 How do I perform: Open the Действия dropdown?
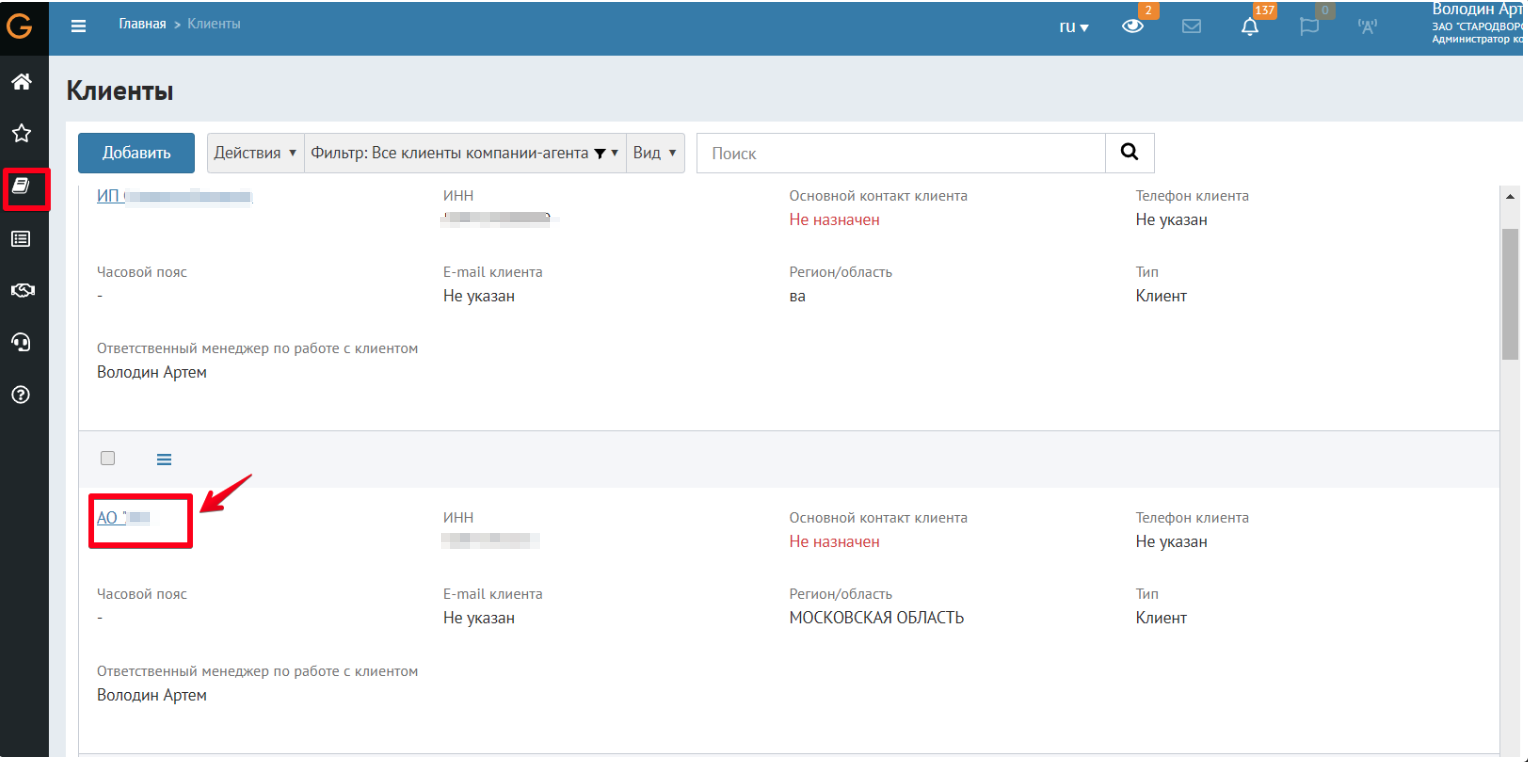255,153
